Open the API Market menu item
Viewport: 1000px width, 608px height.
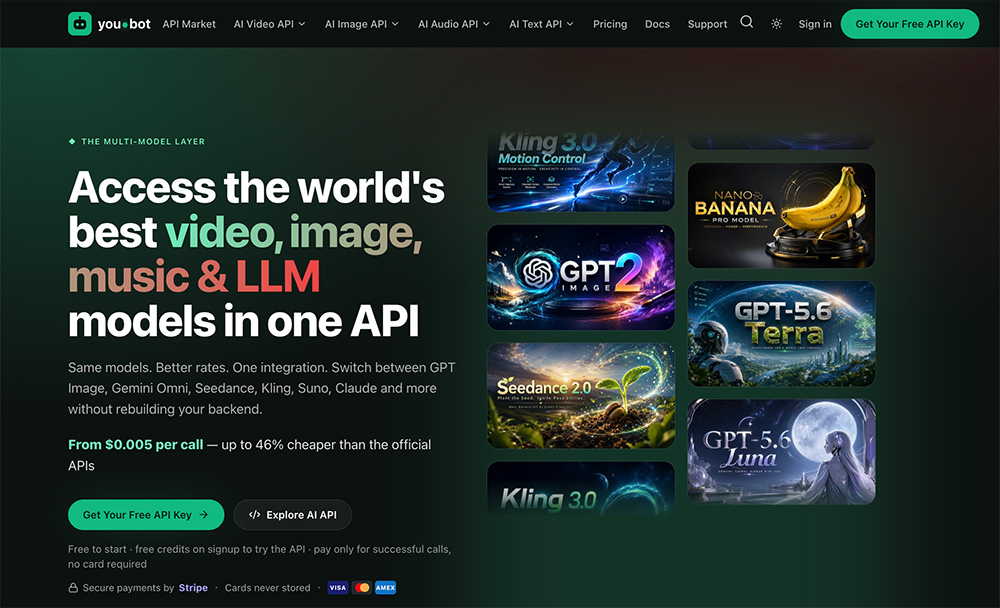[189, 24]
